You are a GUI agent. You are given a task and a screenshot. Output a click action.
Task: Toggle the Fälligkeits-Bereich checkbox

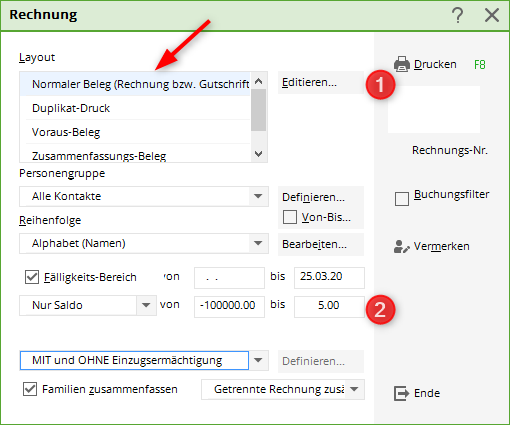coord(32,277)
